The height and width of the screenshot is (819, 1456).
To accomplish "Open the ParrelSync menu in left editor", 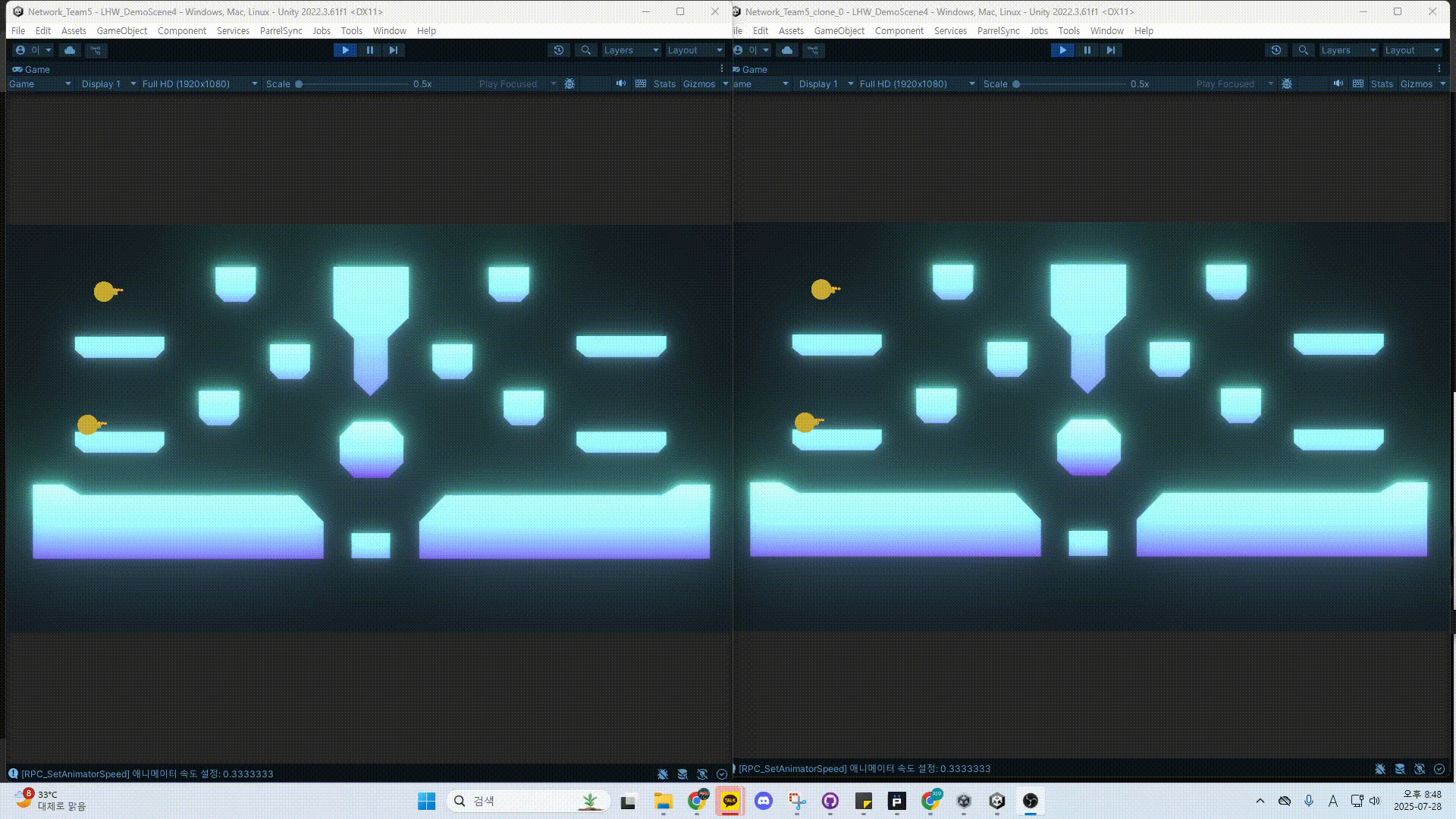I will tap(281, 31).
